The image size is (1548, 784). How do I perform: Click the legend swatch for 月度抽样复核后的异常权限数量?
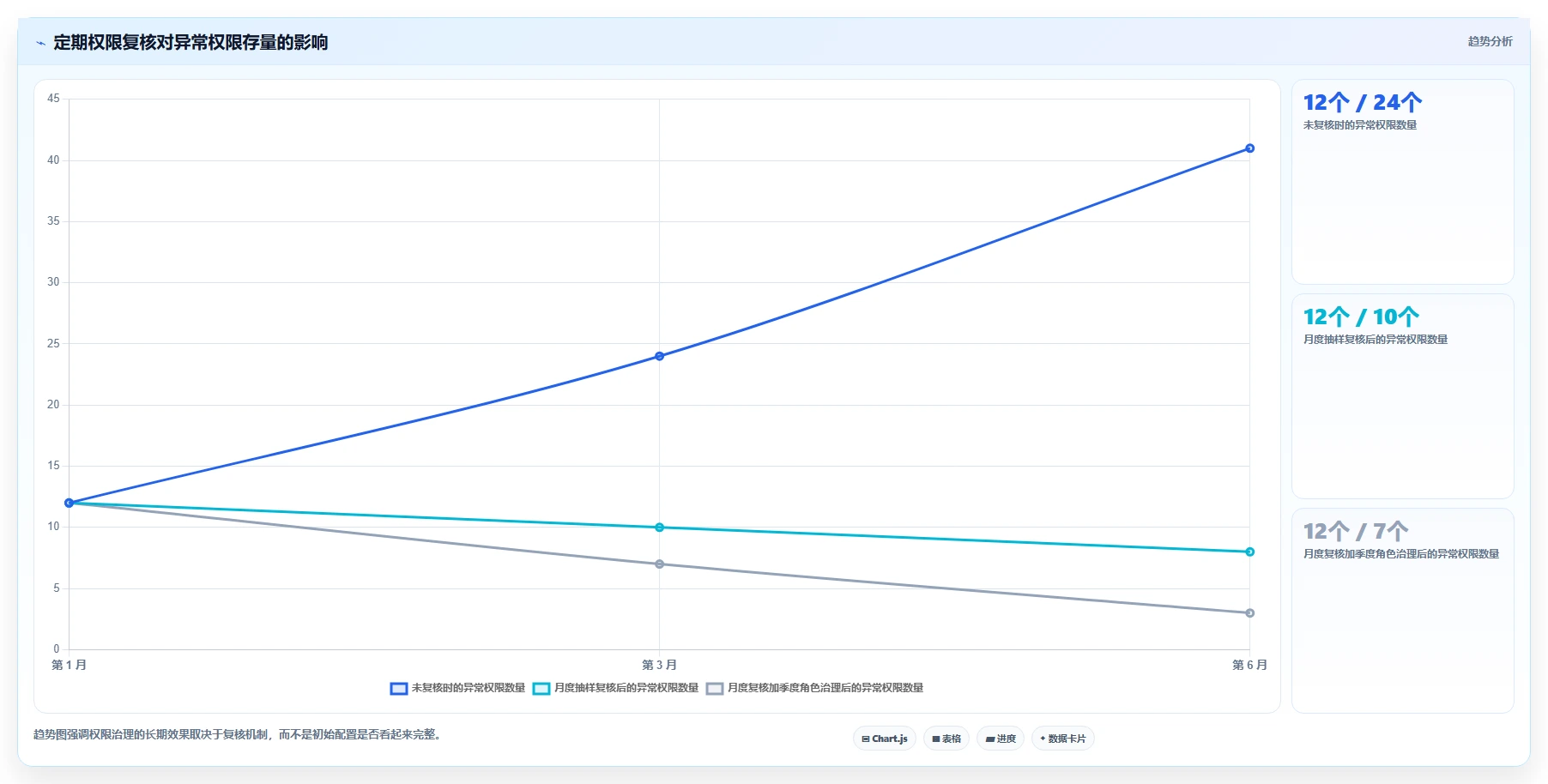tap(541, 689)
